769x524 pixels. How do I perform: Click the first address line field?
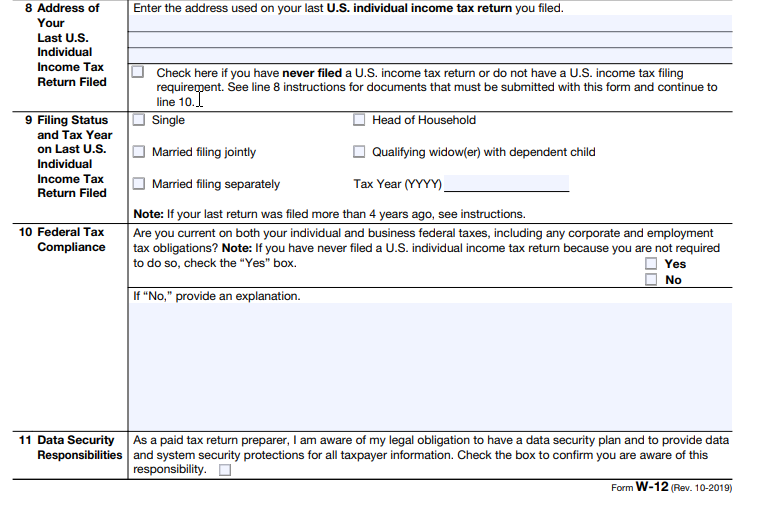point(430,23)
